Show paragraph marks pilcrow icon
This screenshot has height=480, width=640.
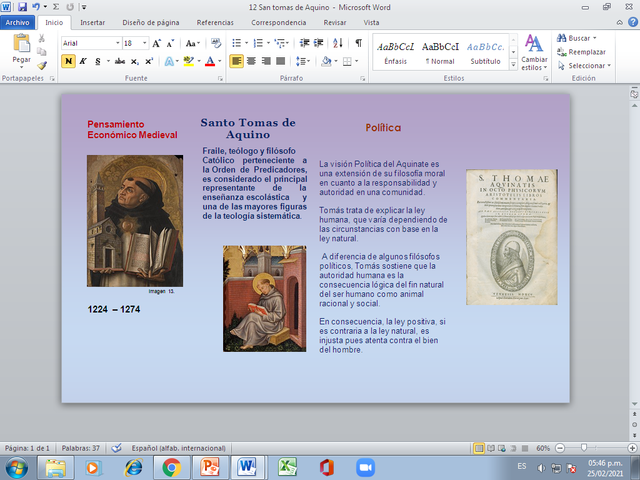click(358, 43)
